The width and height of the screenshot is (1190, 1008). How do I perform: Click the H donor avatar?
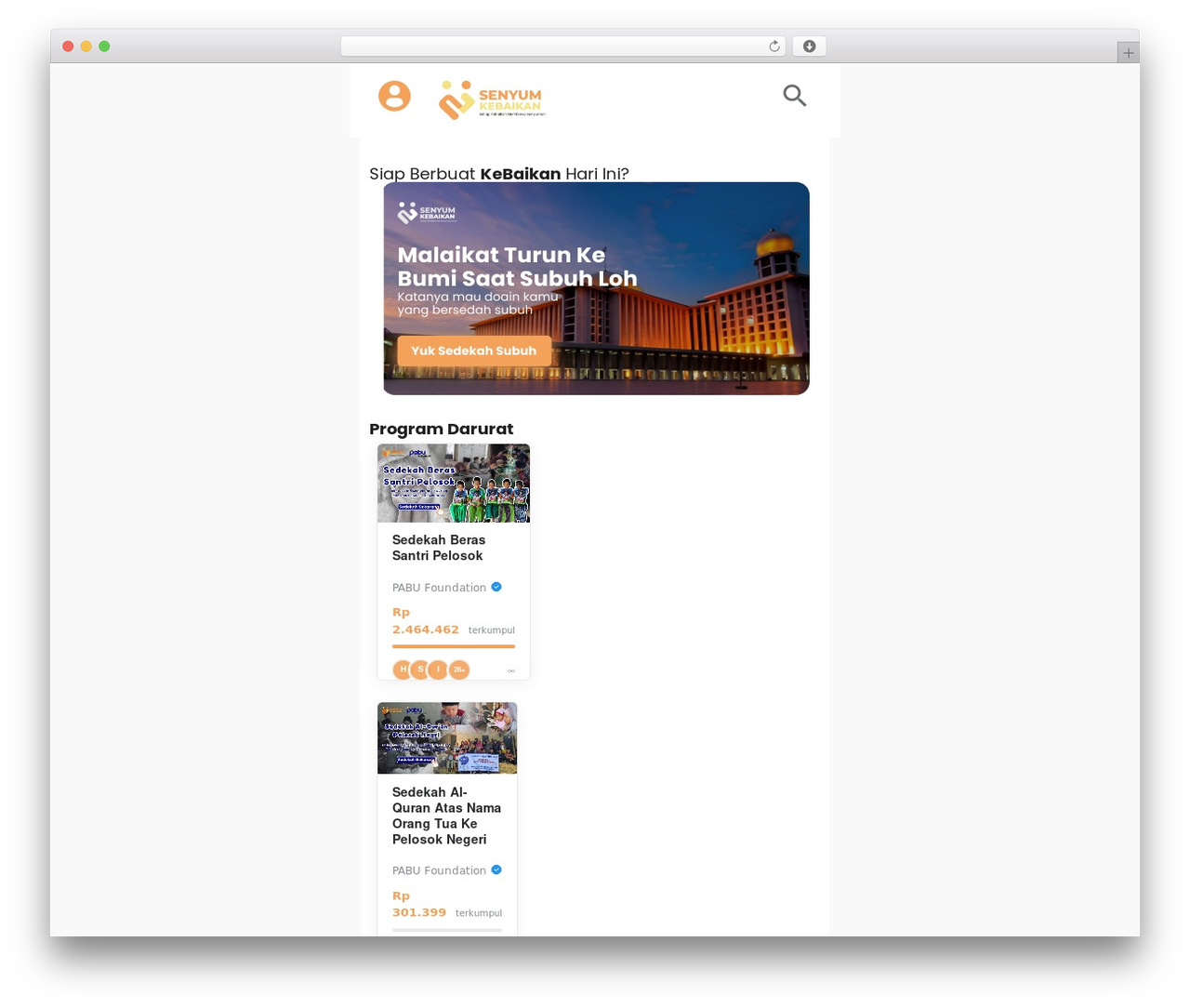[x=403, y=670]
